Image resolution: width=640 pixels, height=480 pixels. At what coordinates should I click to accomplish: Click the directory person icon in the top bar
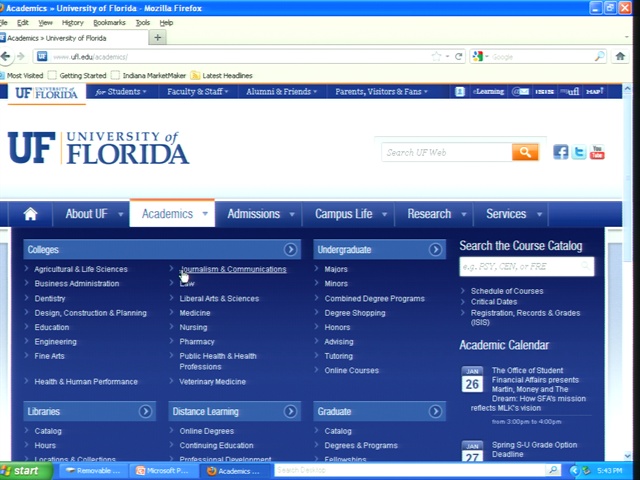(x=460, y=91)
